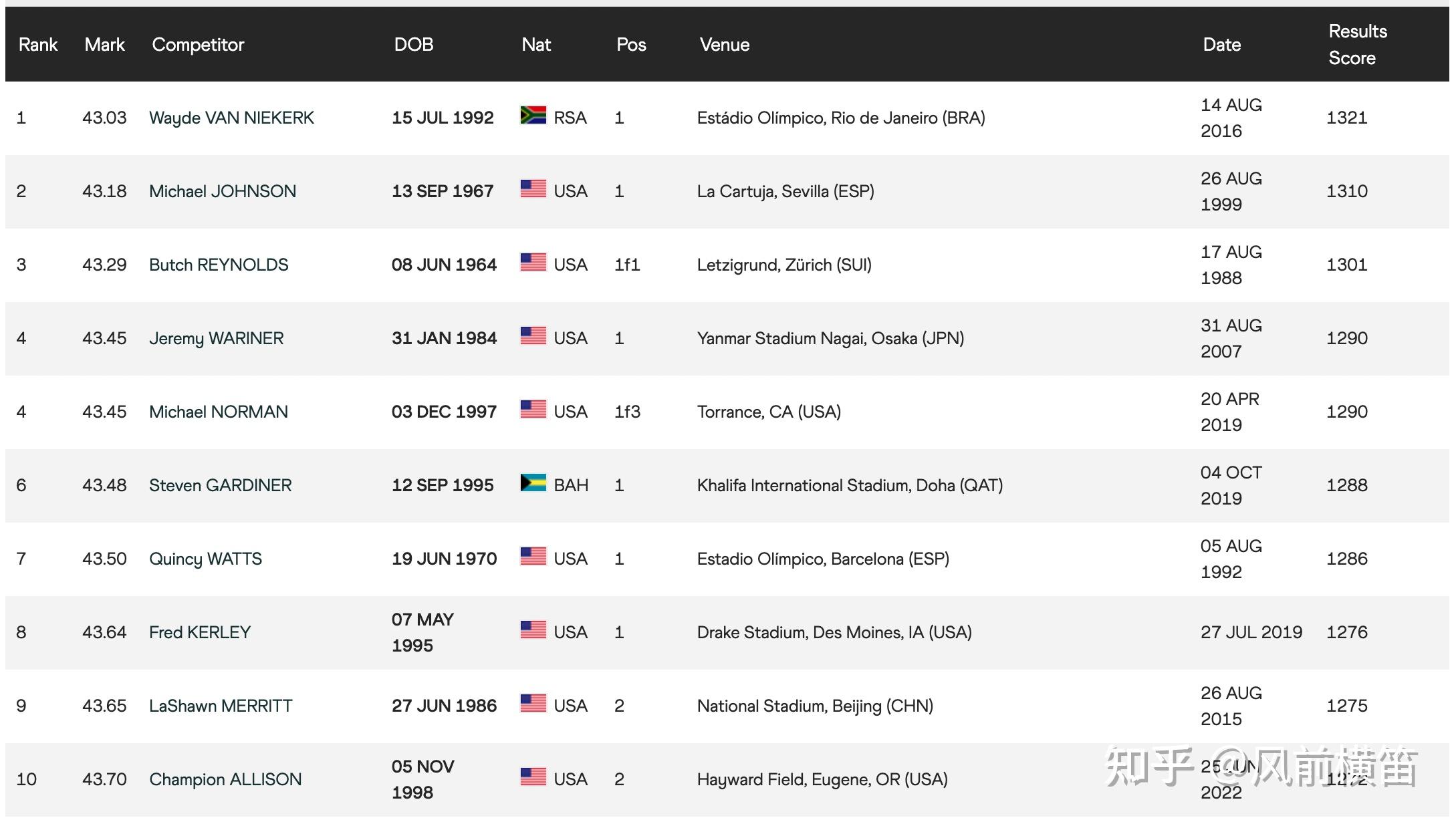Open Wayde VAN NIEKERK's athlete profile link
Image resolution: width=1456 pixels, height=826 pixels.
pyautogui.click(x=231, y=118)
